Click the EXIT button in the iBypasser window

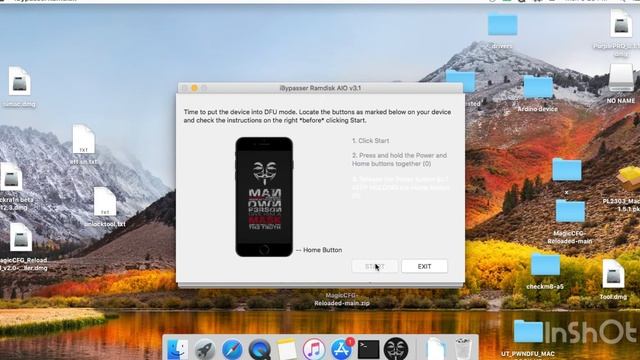[424, 267]
